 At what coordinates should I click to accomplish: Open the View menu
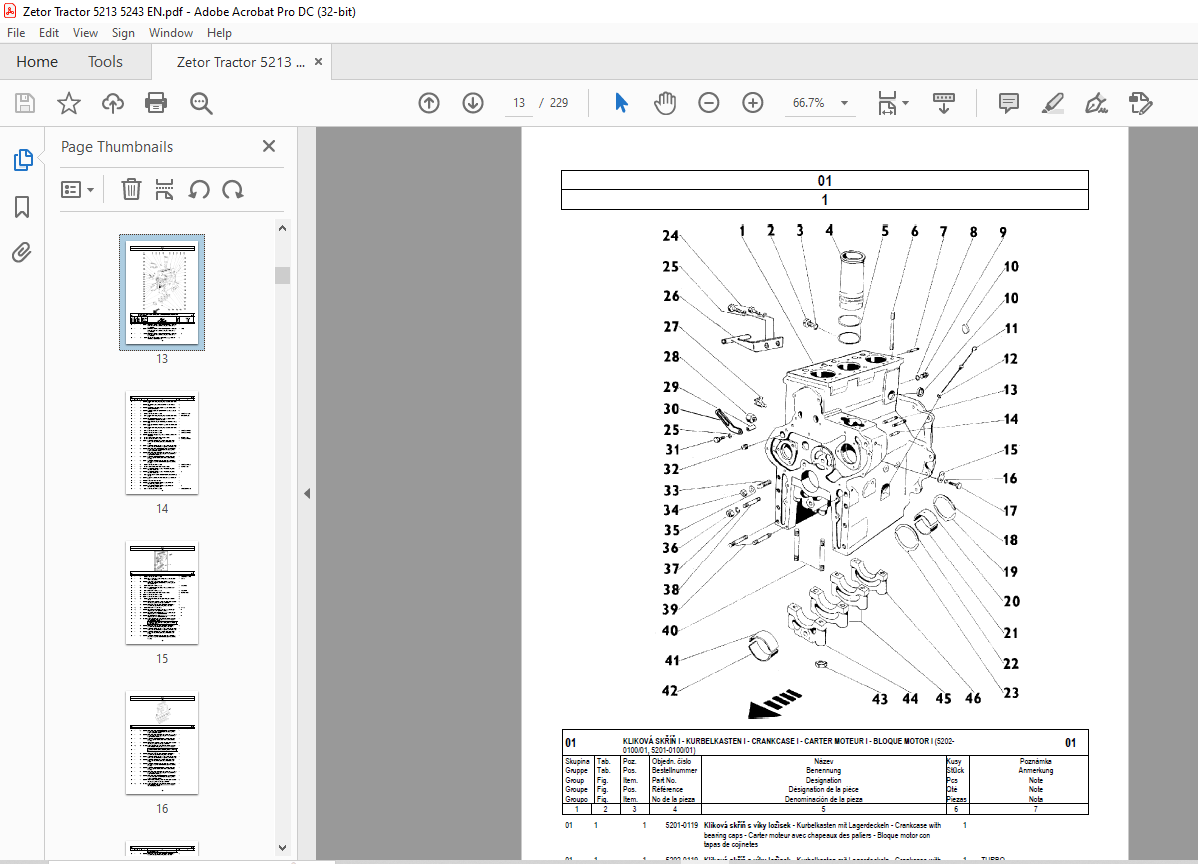pos(85,33)
